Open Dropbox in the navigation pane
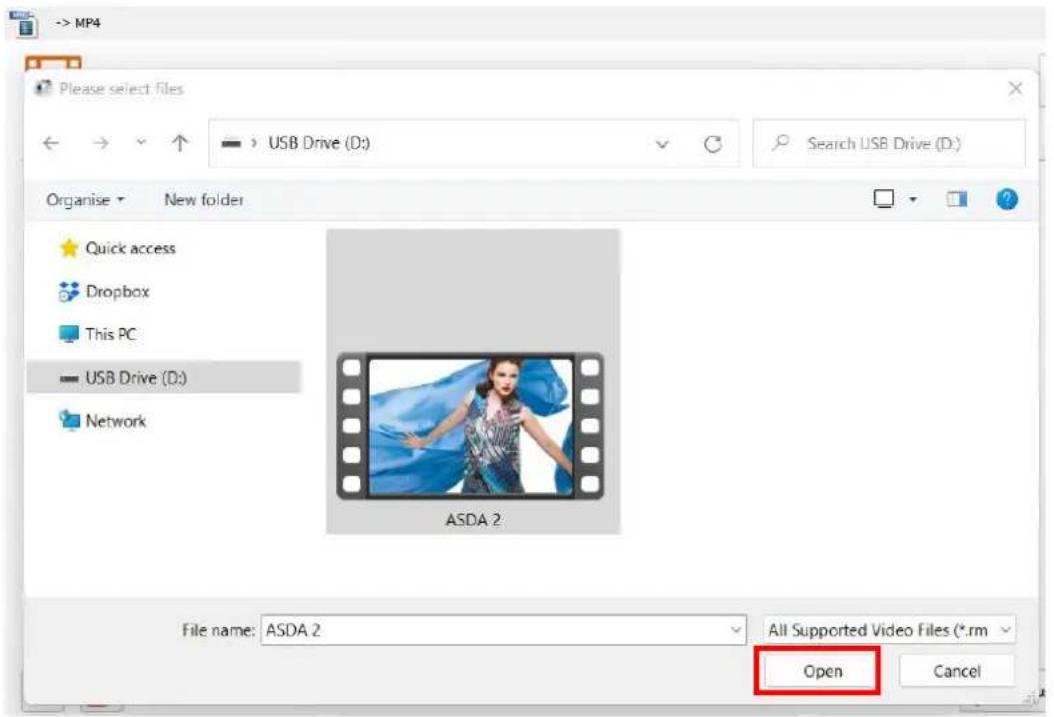Screen dimensions: 1054x717 [x=104, y=292]
